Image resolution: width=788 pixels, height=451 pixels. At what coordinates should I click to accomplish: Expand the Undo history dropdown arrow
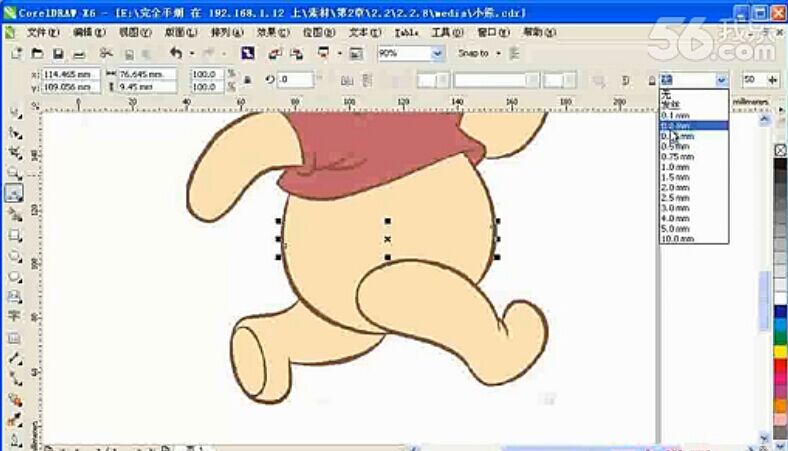coord(191,53)
